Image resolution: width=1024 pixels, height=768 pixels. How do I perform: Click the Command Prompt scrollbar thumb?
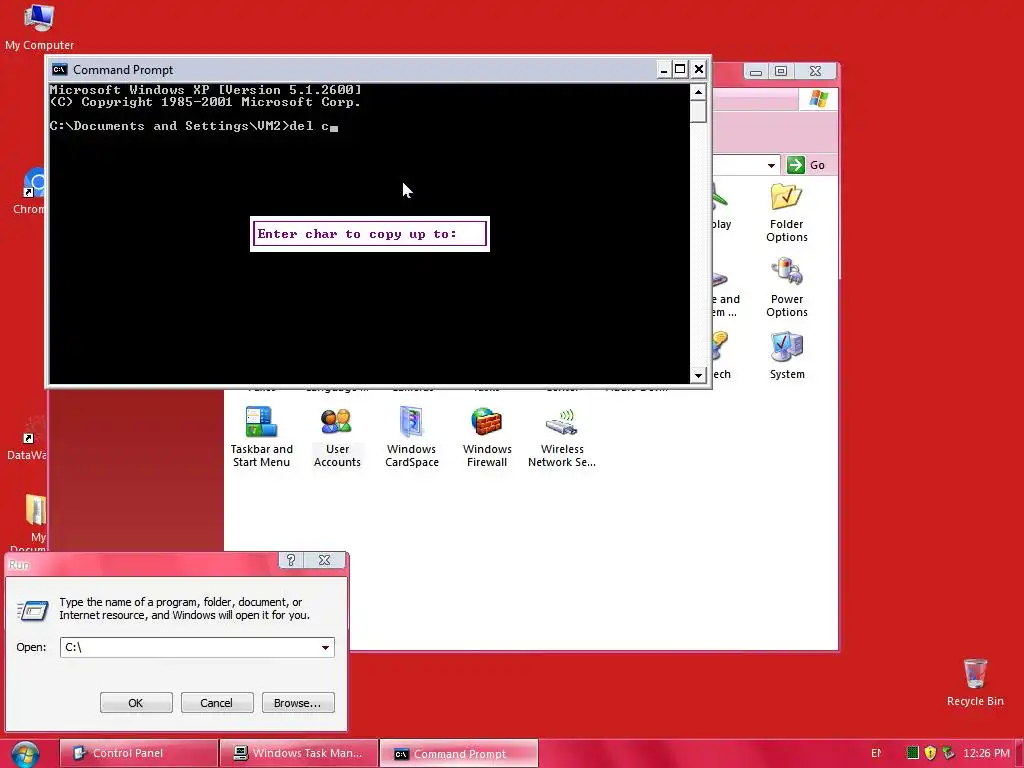[698, 112]
